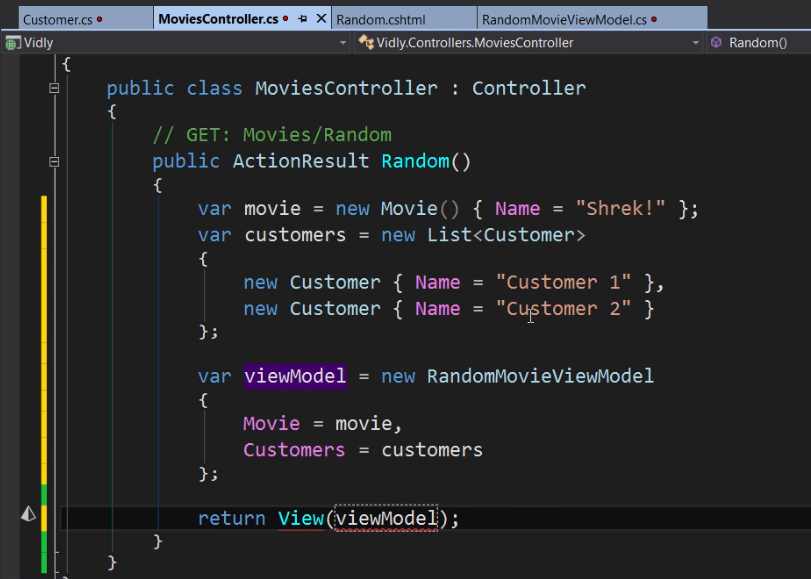Click the RandomMovieViewModel type name in code

pos(540,376)
